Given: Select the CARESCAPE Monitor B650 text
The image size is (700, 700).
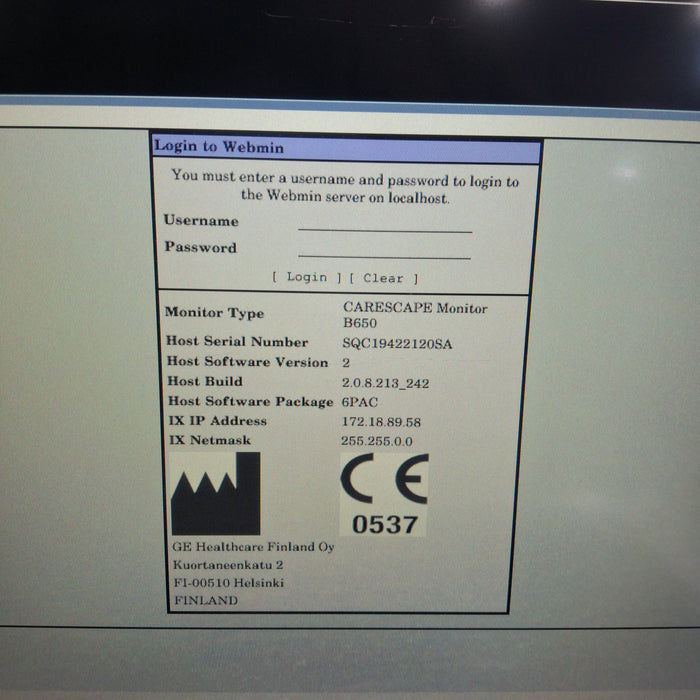Looking at the screenshot, I should (414, 316).
